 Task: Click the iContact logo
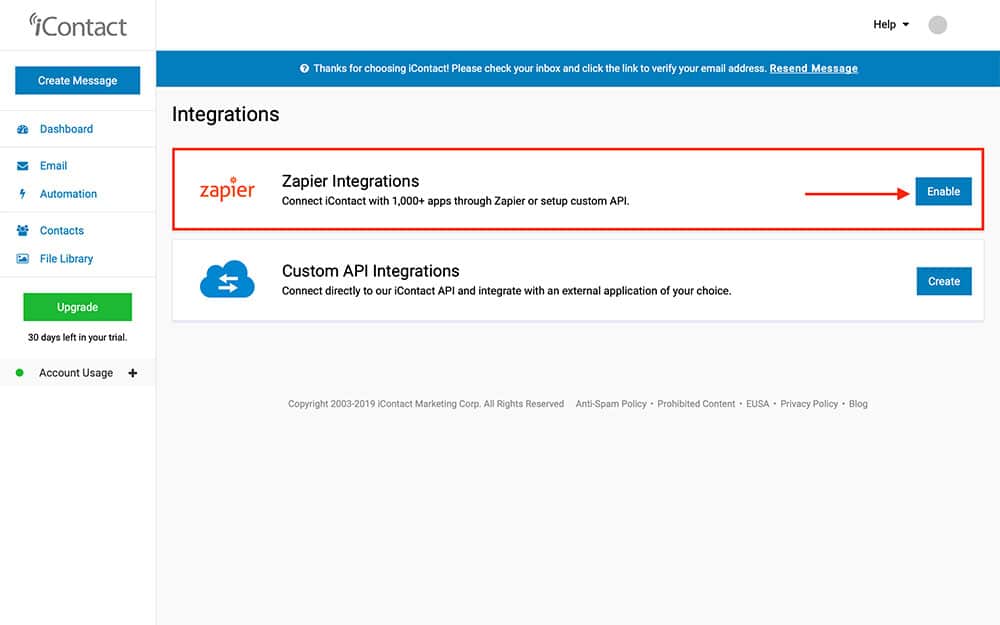click(78, 24)
